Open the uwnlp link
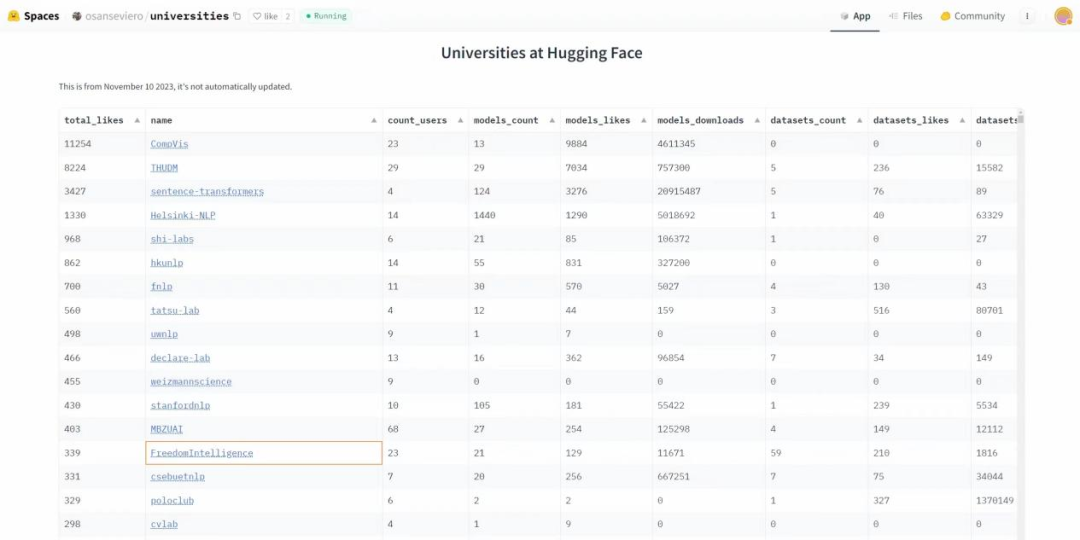The width and height of the screenshot is (1080, 540). click(164, 334)
